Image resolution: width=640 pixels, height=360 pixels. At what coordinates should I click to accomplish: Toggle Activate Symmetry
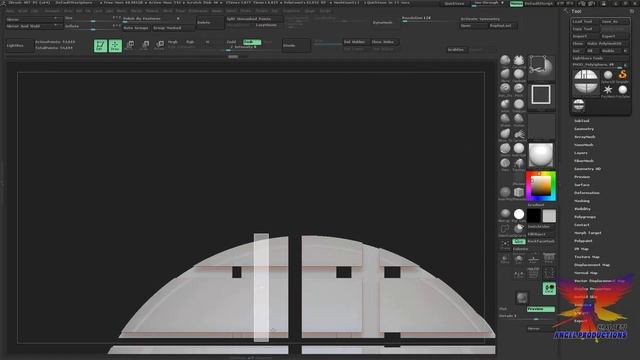480,19
